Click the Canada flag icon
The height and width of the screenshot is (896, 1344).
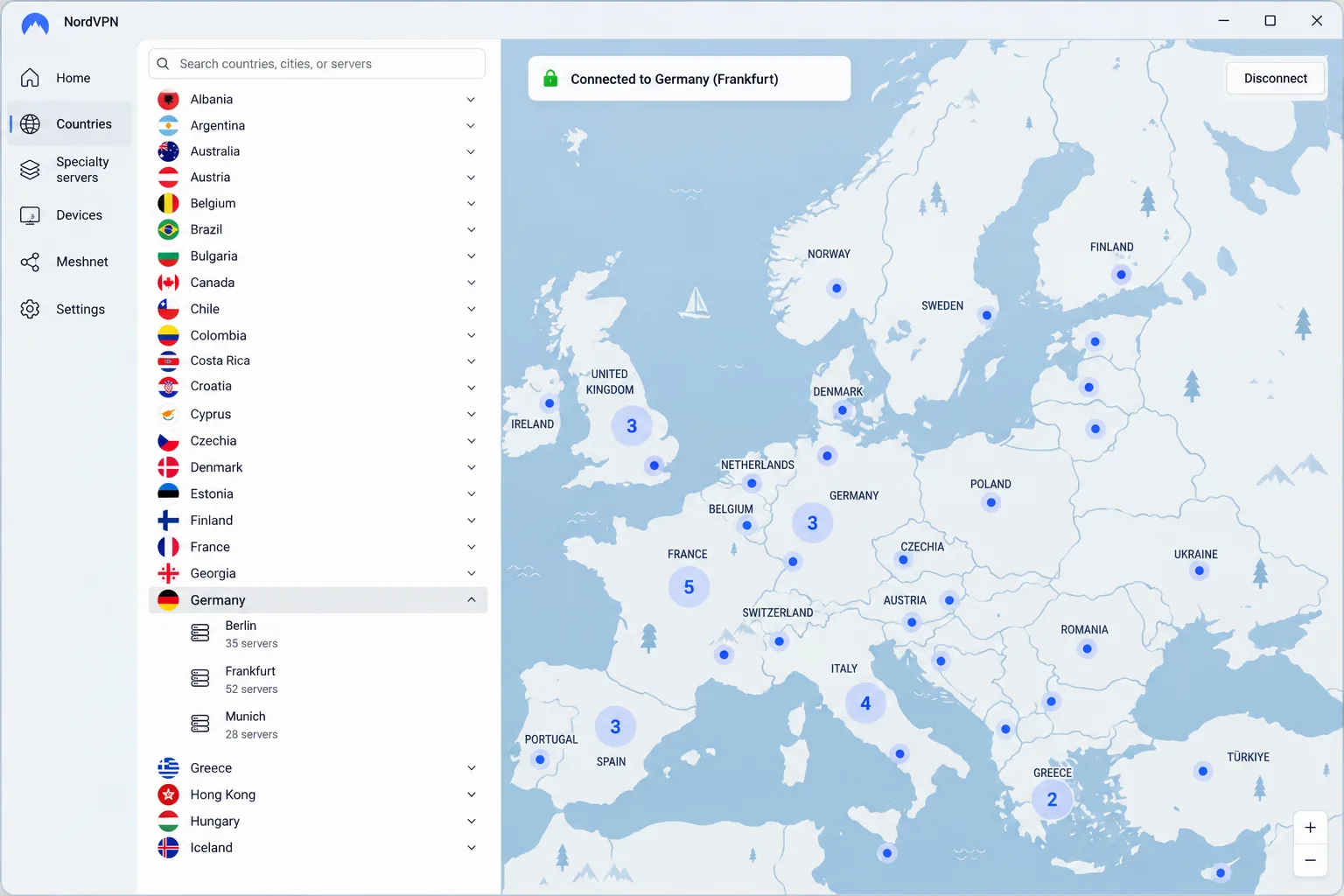pos(168,283)
